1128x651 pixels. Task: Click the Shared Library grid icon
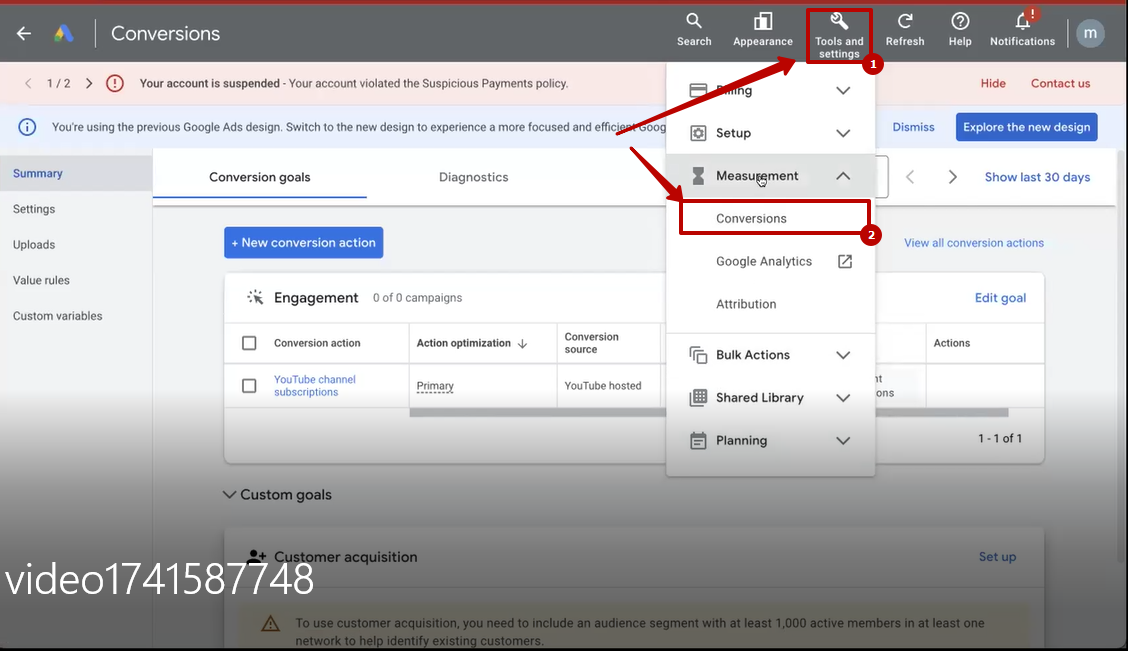[x=698, y=398]
